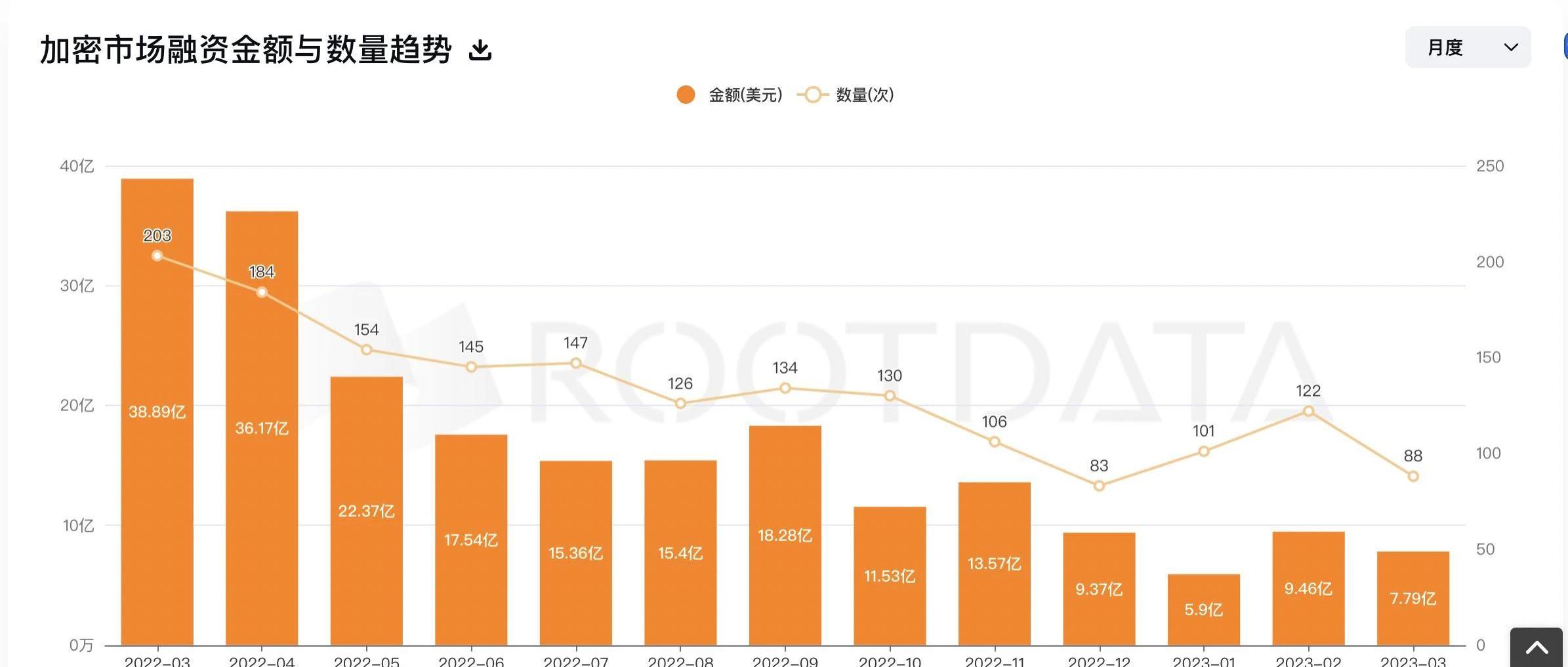Select the line data point labeled 147
Viewport: 1568px width, 667px height.
575,363
